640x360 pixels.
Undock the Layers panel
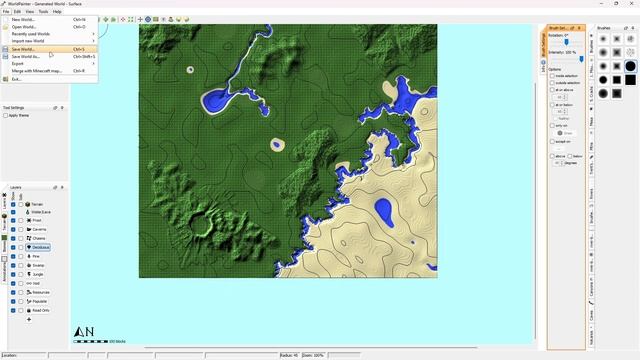55,187
